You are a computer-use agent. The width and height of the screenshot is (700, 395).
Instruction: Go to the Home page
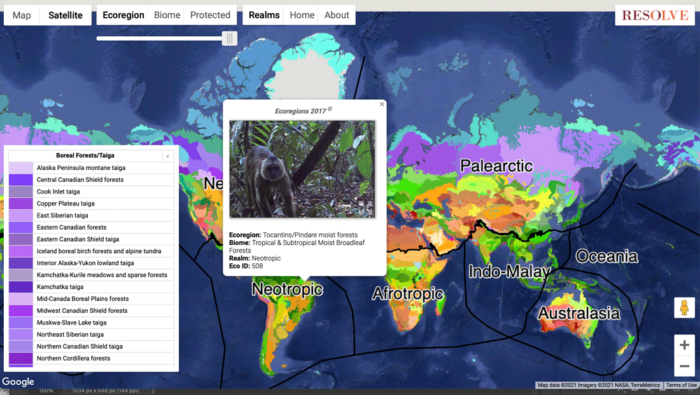click(302, 15)
